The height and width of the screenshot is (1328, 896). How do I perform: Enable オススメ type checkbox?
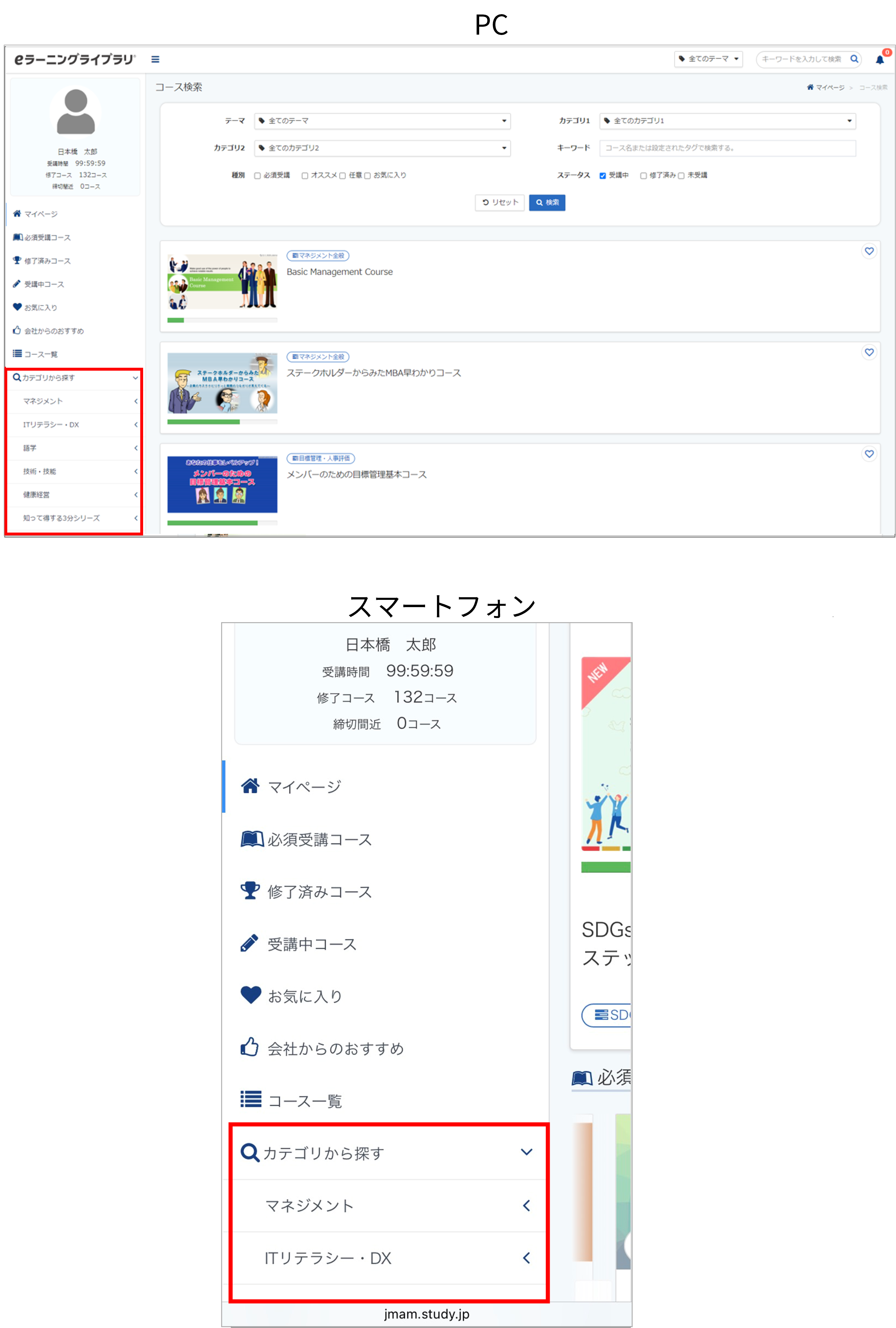click(305, 176)
